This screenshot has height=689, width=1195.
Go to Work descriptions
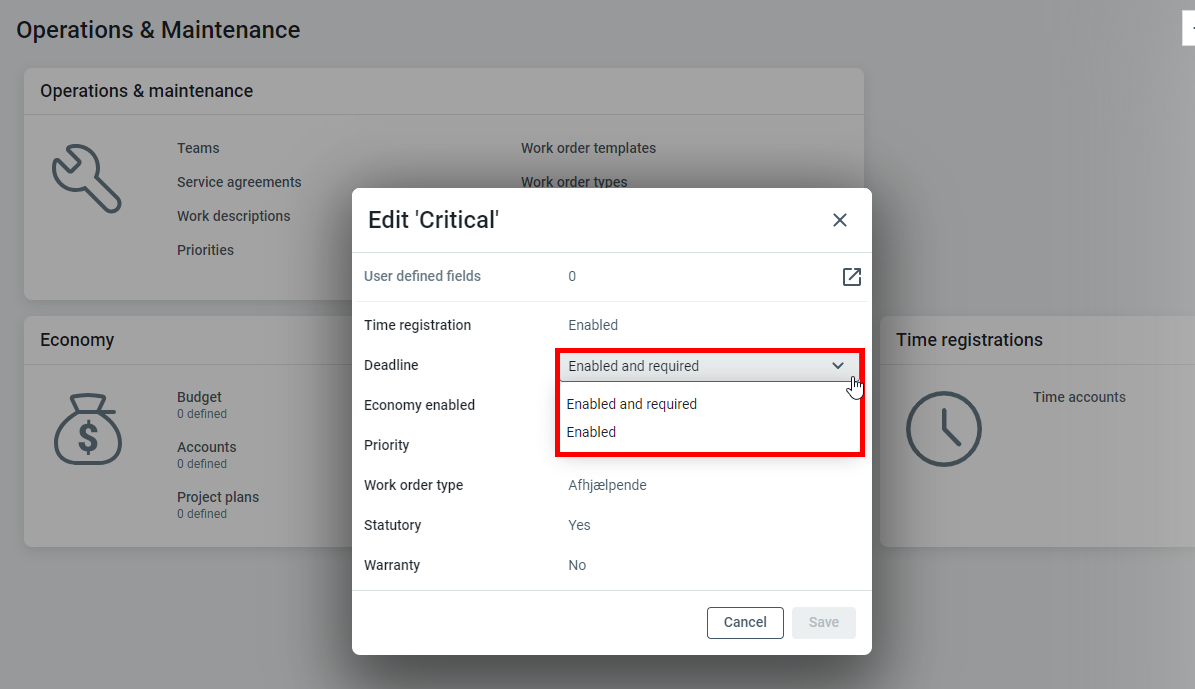(233, 216)
